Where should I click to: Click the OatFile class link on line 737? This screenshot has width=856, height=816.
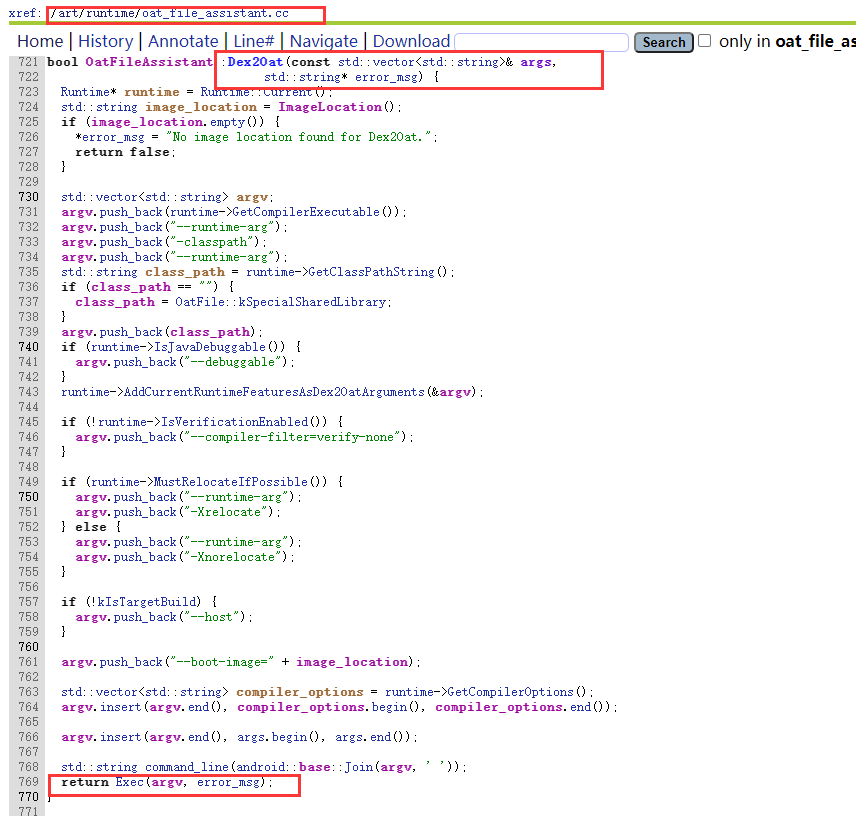click(200, 302)
